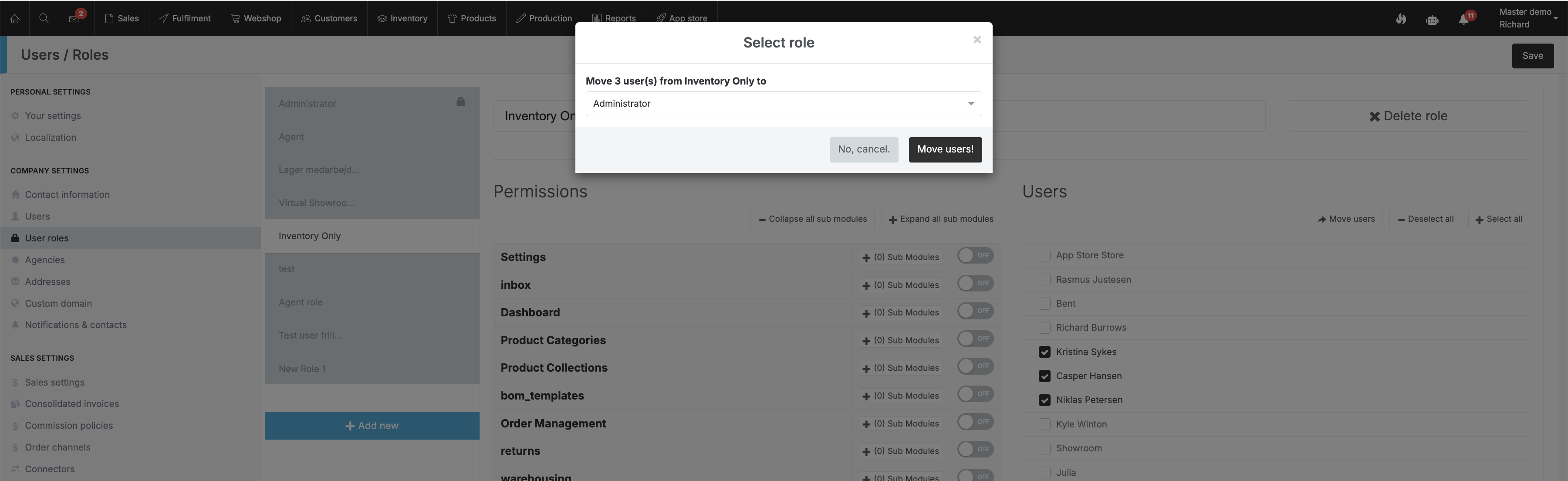Open the Inventory menu
Image resolution: width=1568 pixels, height=481 pixels.
402,18
